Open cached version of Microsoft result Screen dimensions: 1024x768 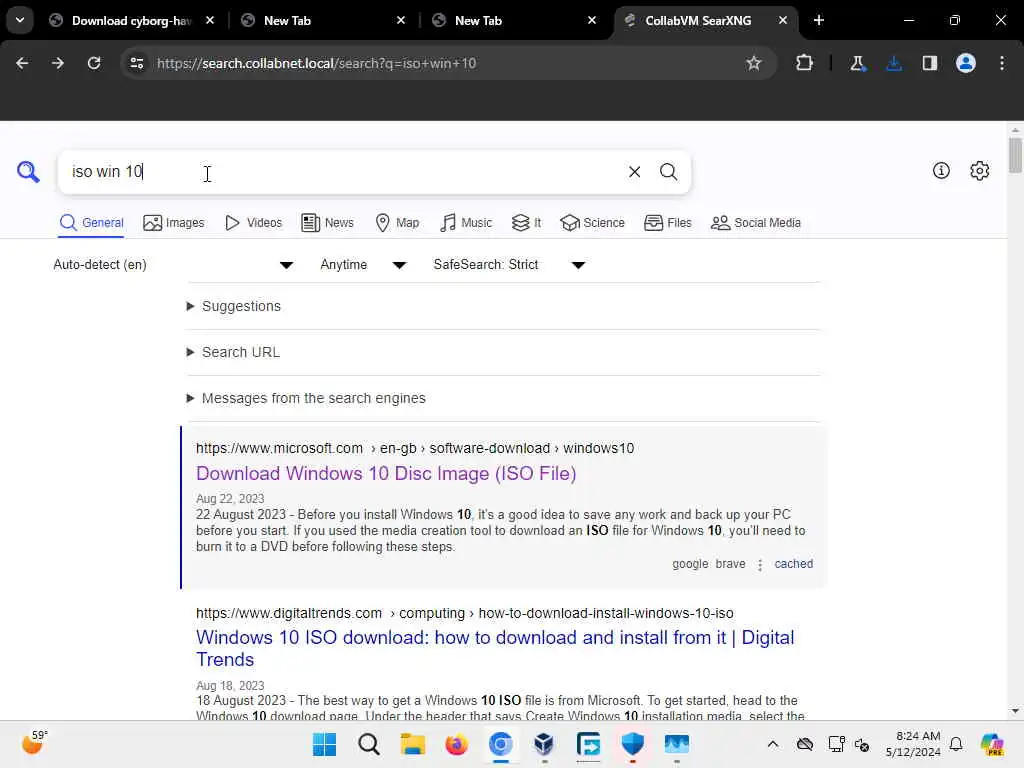coord(793,564)
